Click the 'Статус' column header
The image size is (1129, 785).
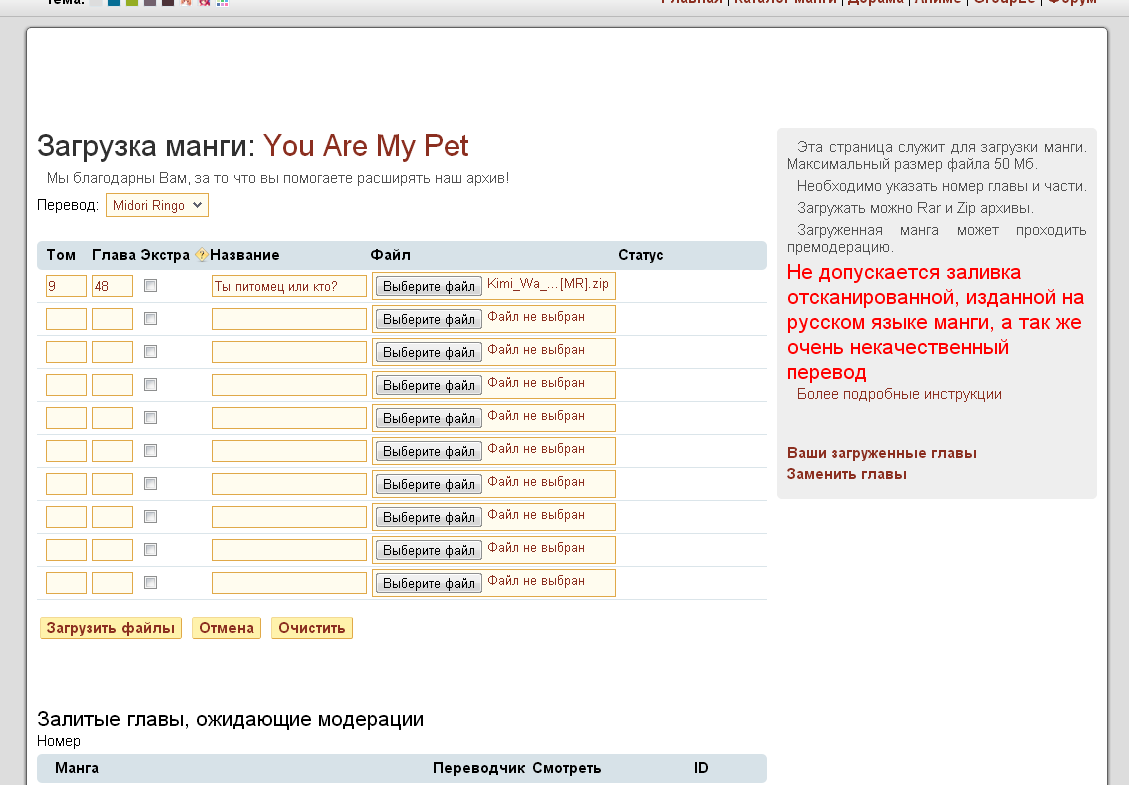[641, 255]
